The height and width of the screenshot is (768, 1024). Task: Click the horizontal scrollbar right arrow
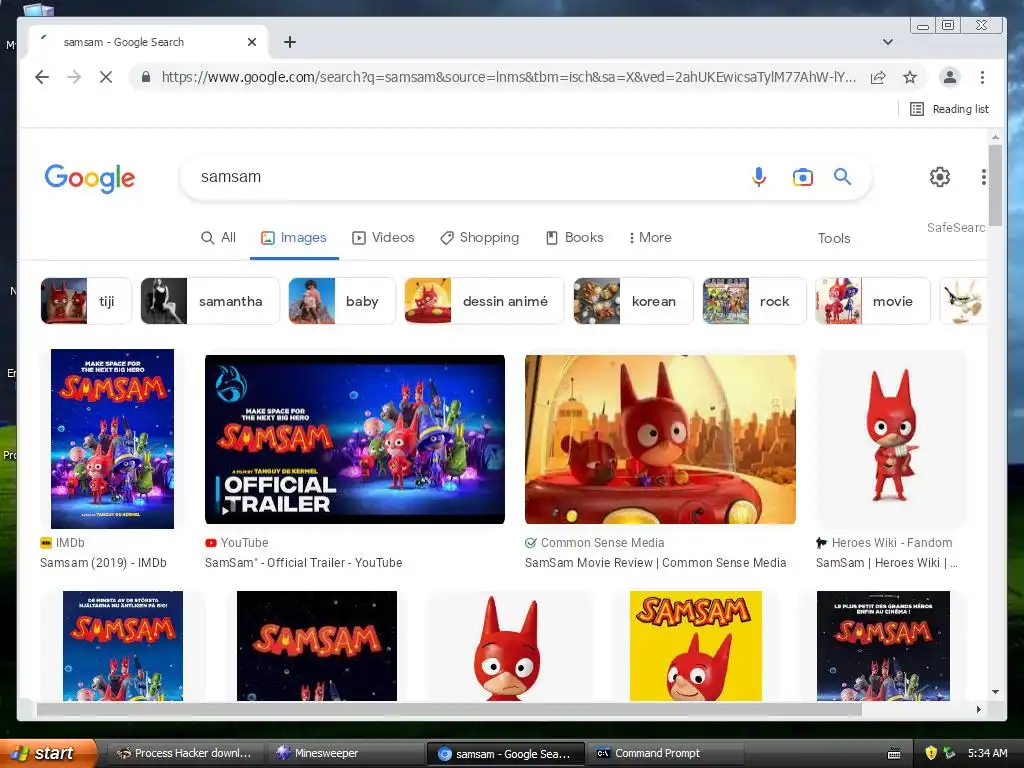978,709
